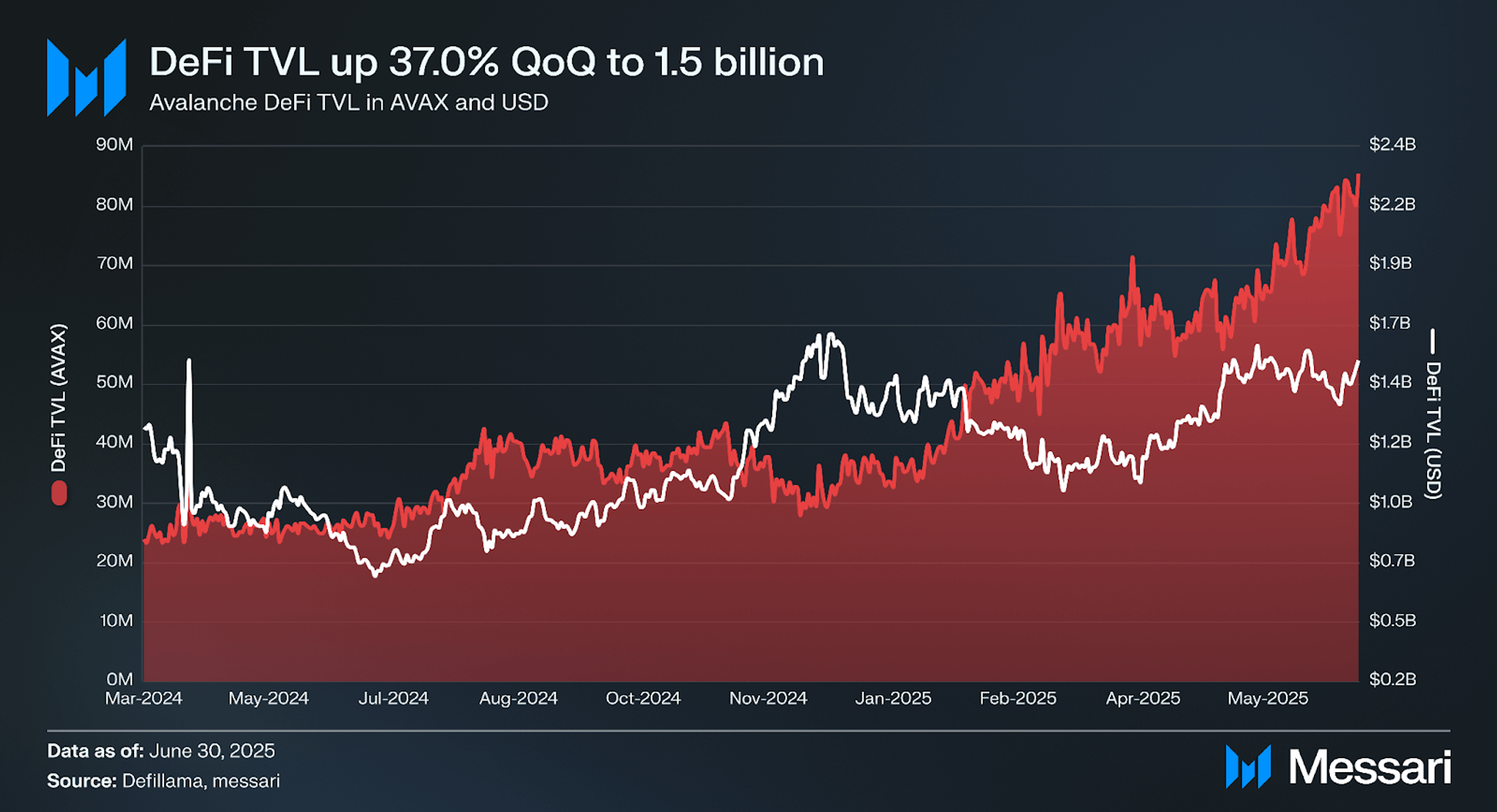This screenshot has width=1497, height=812.
Task: Click the Messari logo icon at bottom right
Action: point(1248,767)
